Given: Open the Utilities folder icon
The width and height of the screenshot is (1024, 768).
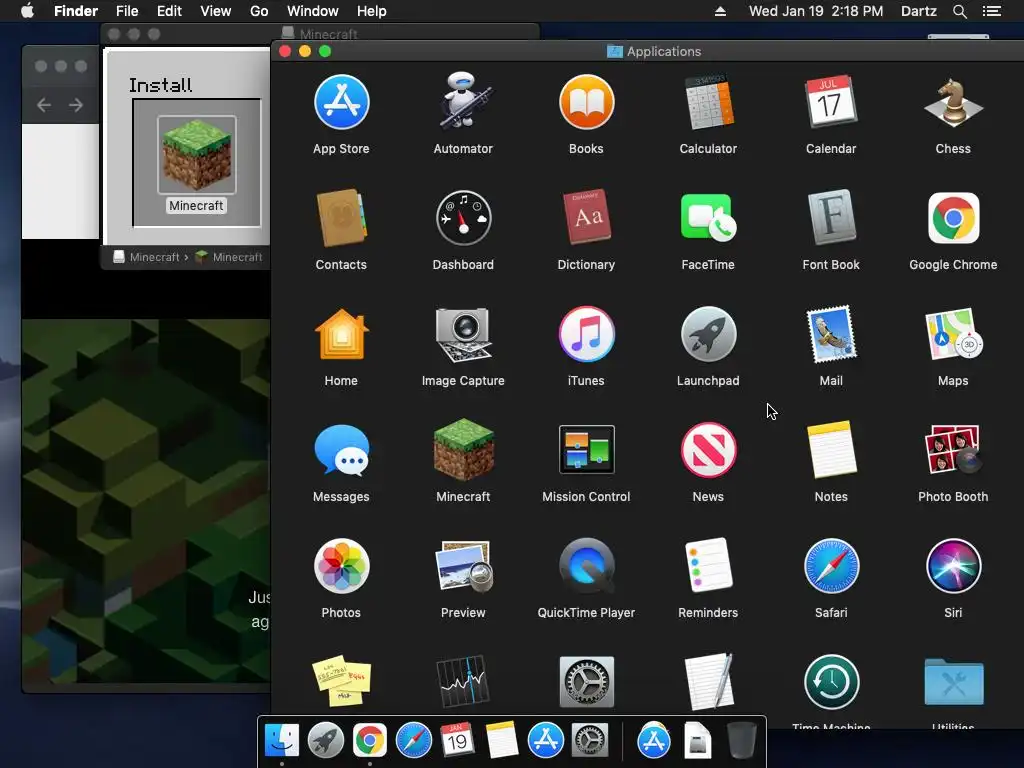Looking at the screenshot, I should [953, 682].
